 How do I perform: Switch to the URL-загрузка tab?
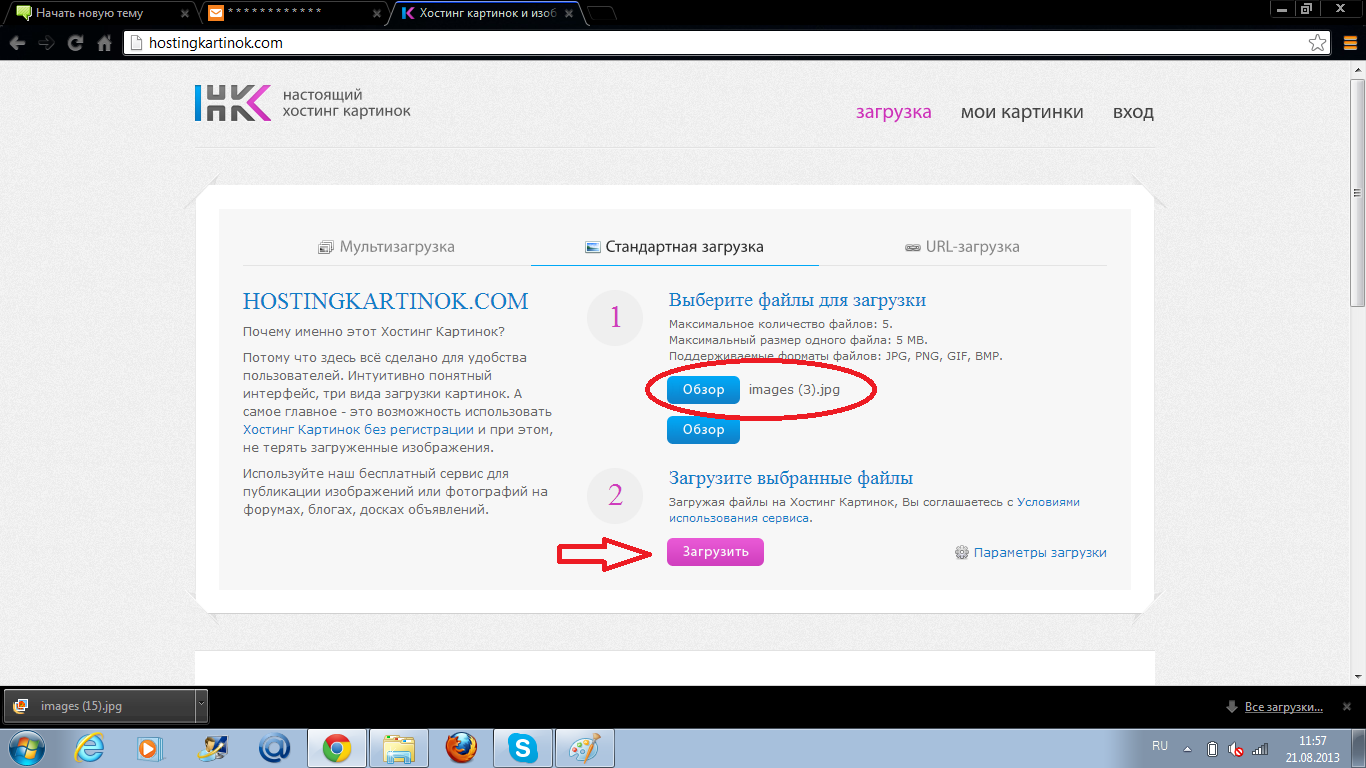click(962, 247)
